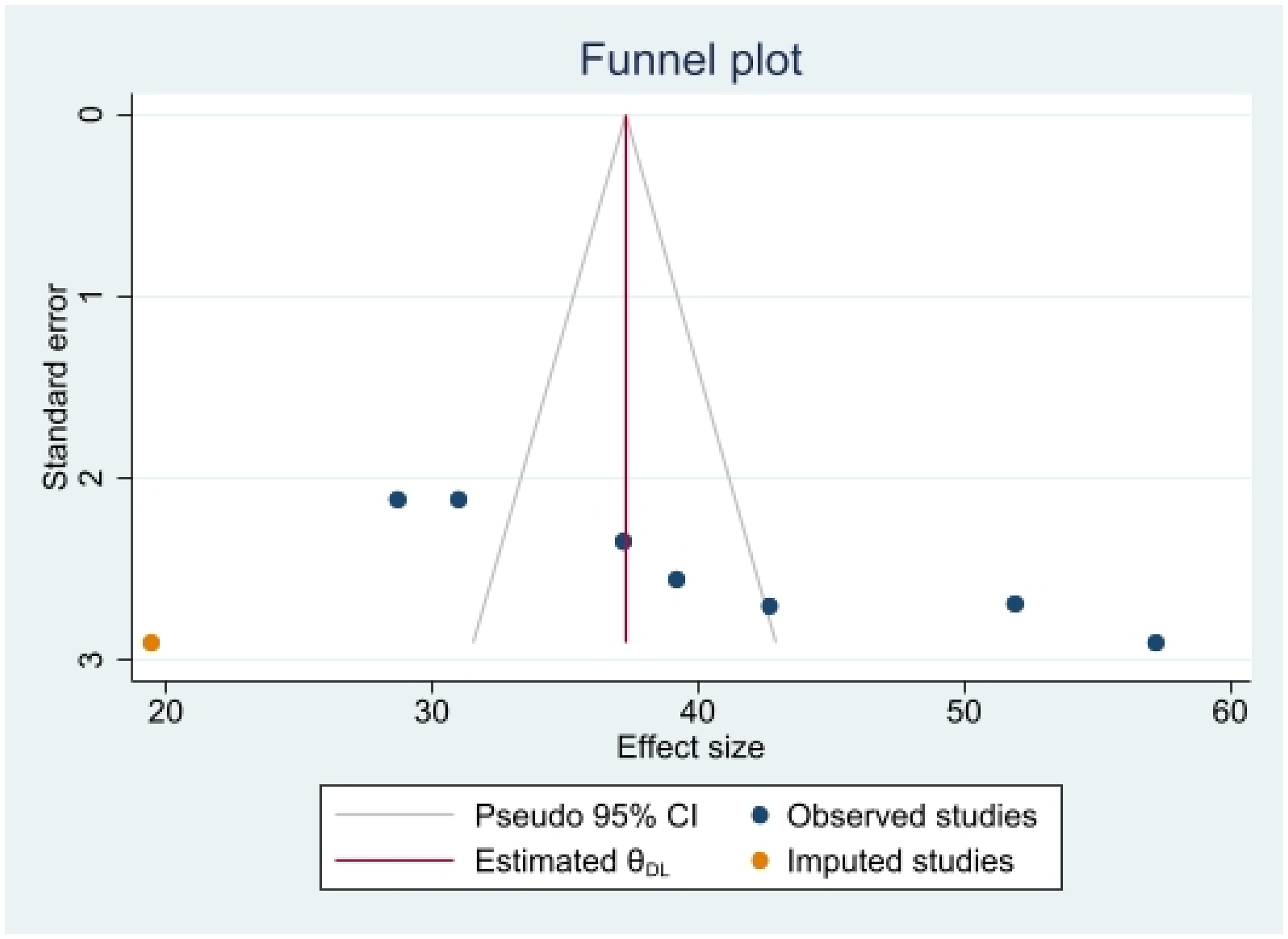1288x939 pixels.
Task: Click the blue point on the red estimate line
Action: click(623, 542)
